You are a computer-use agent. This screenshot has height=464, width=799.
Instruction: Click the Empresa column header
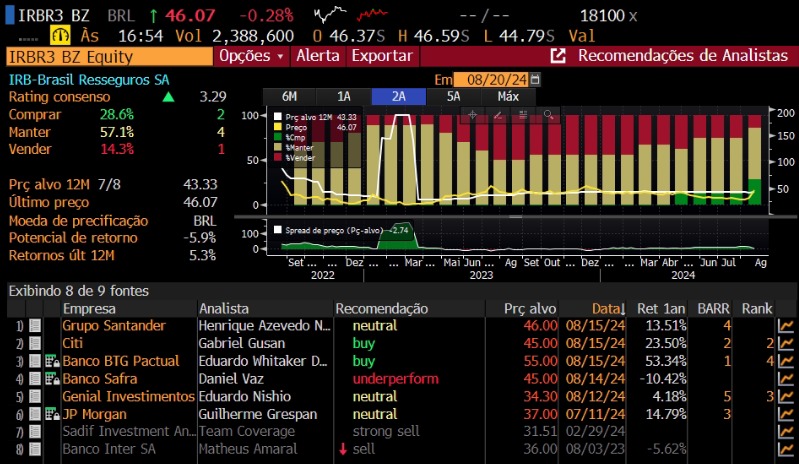tap(89, 309)
